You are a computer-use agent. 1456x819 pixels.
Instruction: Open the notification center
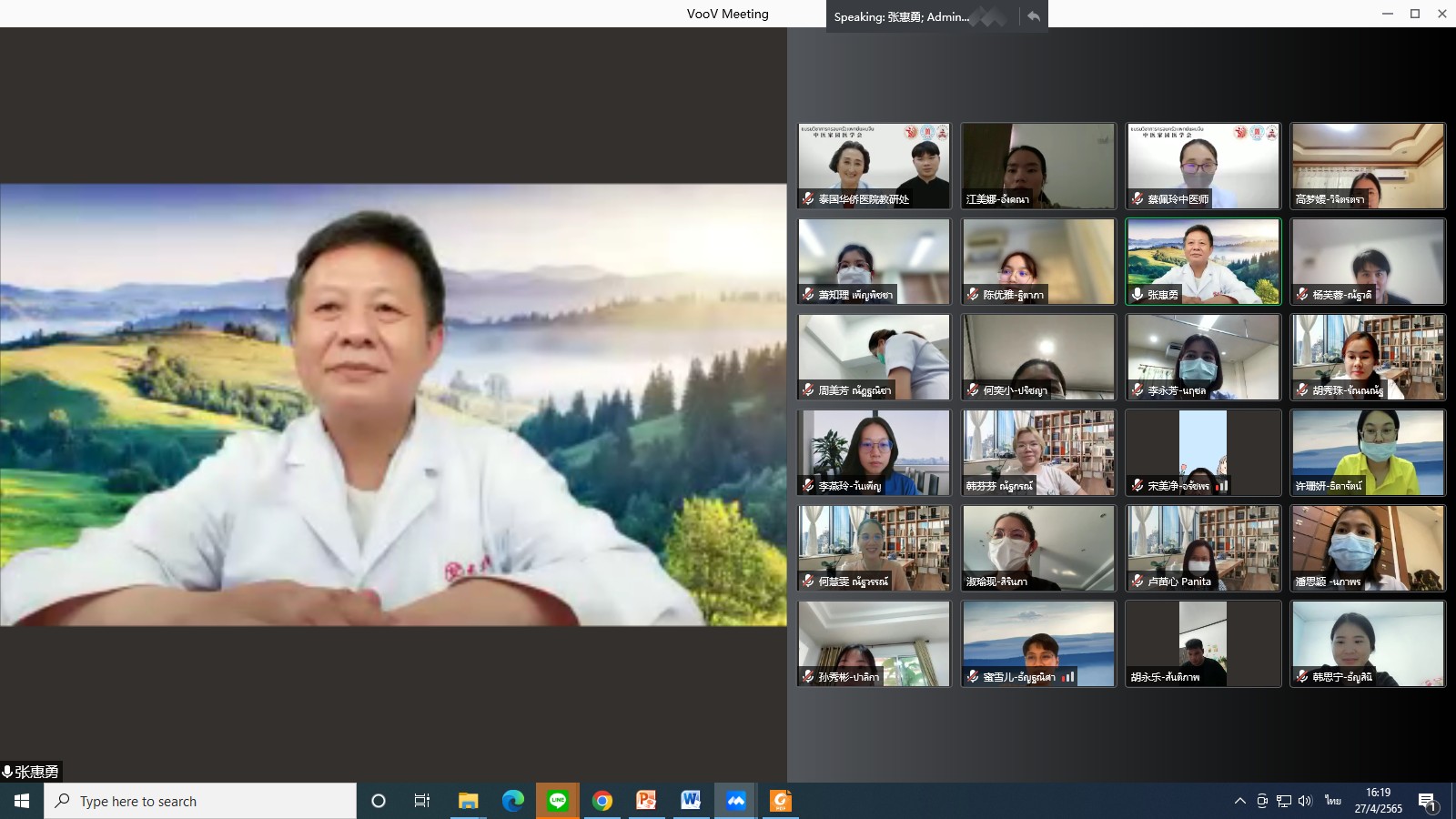1427,802
